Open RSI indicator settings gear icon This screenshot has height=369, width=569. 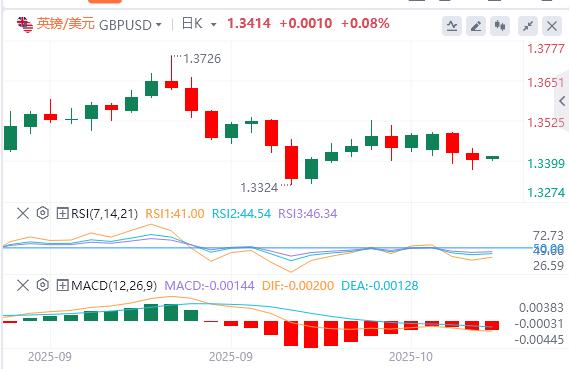(42, 213)
